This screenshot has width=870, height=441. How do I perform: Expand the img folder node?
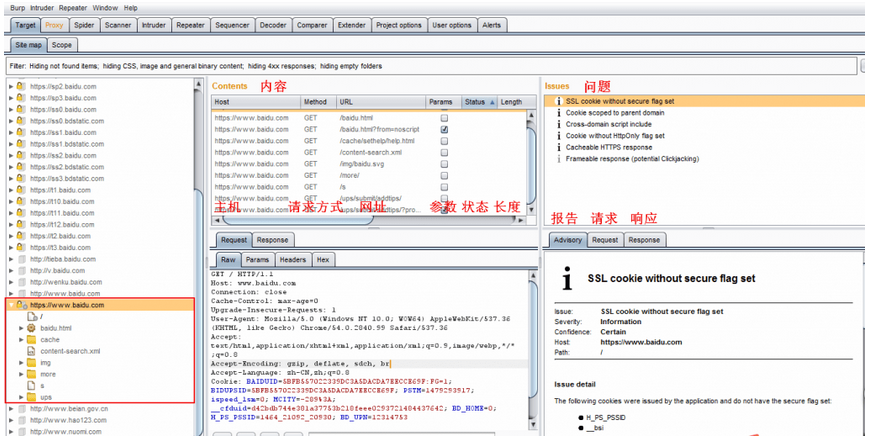[x=21, y=363]
